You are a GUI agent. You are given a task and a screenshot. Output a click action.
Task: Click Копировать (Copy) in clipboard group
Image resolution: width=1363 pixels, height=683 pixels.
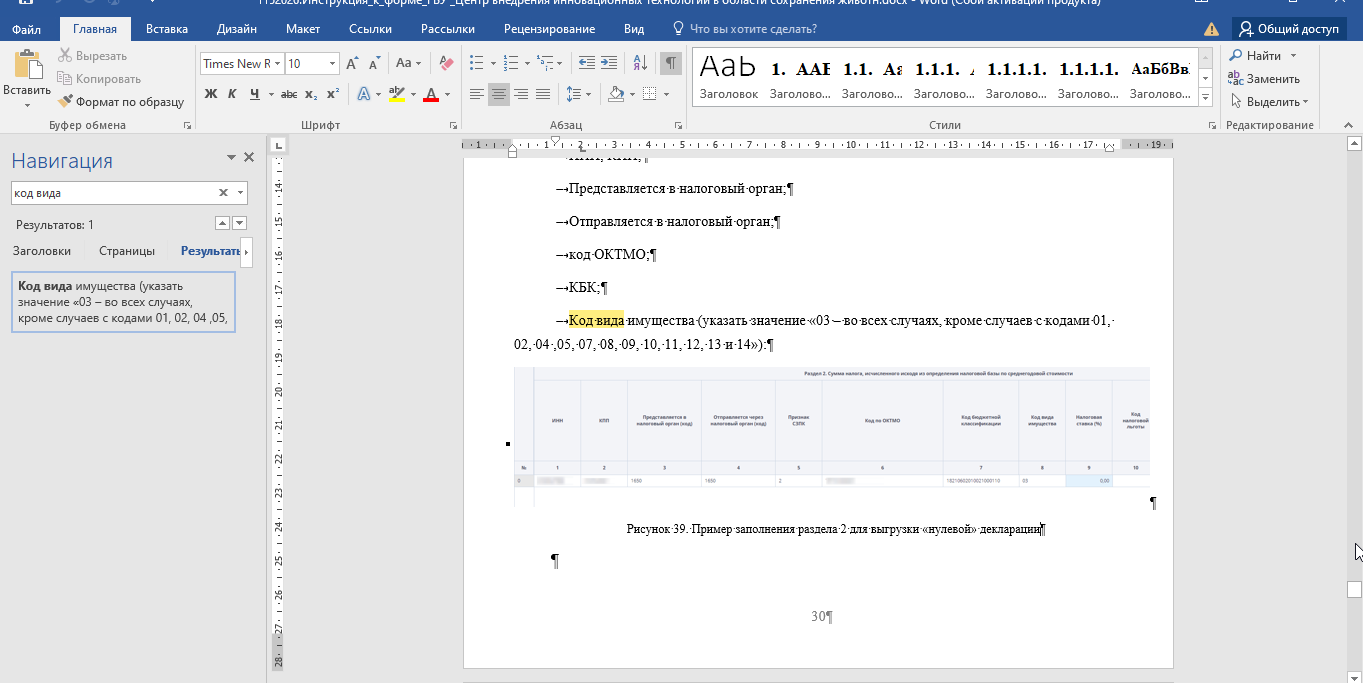point(99,78)
